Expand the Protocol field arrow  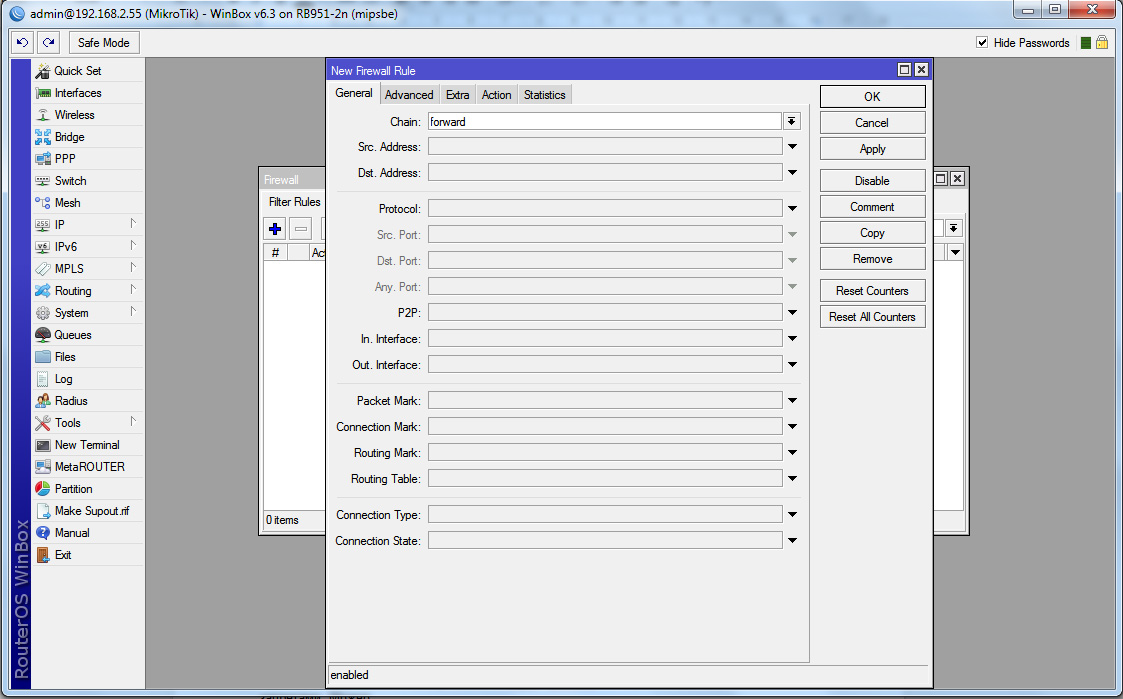(792, 208)
